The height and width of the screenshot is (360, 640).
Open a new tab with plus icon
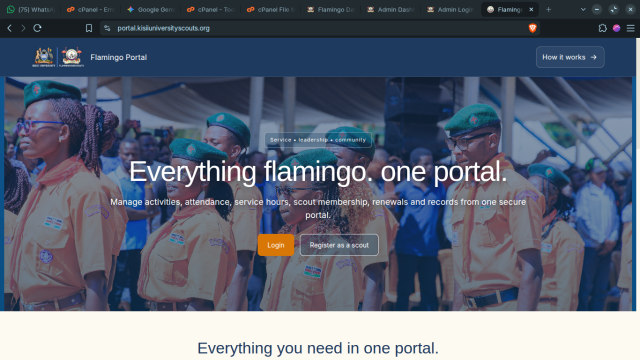pos(548,9)
